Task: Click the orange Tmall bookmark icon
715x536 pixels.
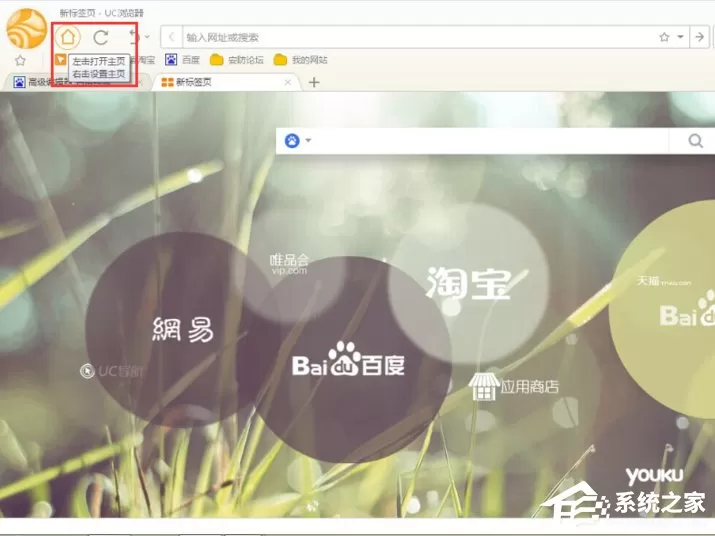Action: (x=61, y=59)
